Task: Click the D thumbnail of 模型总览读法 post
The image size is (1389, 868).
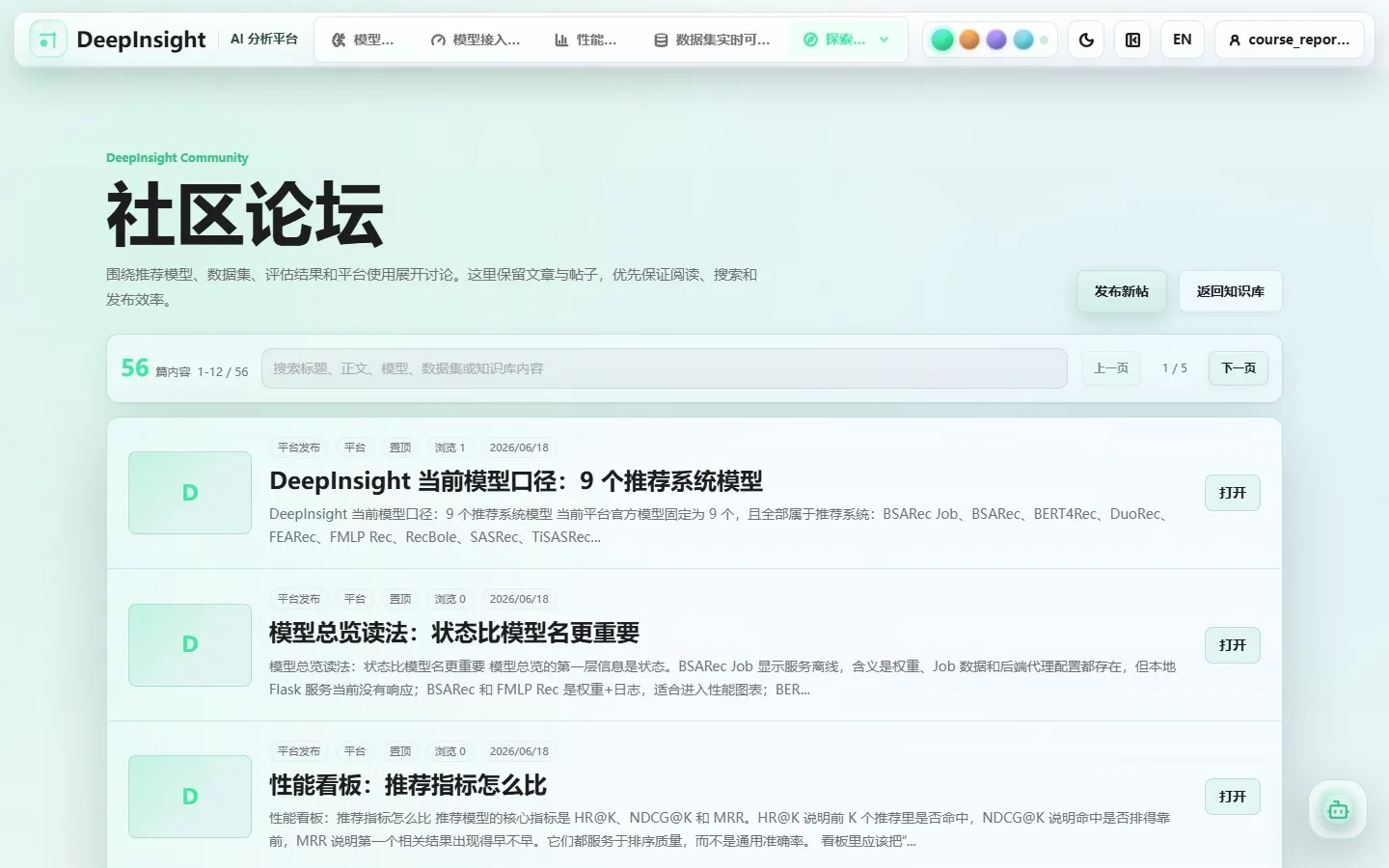Action: click(190, 644)
